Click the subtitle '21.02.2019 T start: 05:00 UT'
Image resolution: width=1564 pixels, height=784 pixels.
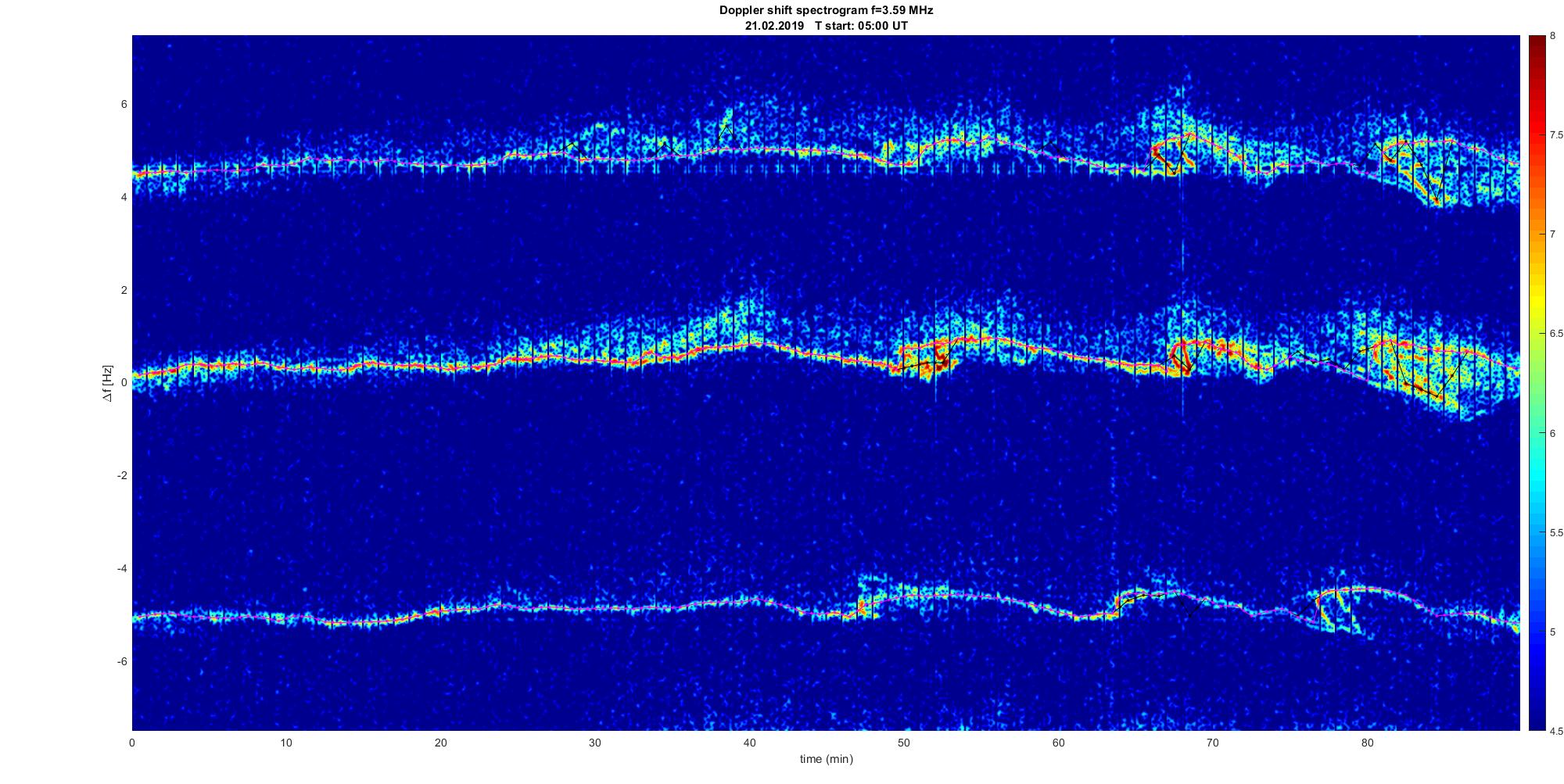(x=826, y=26)
